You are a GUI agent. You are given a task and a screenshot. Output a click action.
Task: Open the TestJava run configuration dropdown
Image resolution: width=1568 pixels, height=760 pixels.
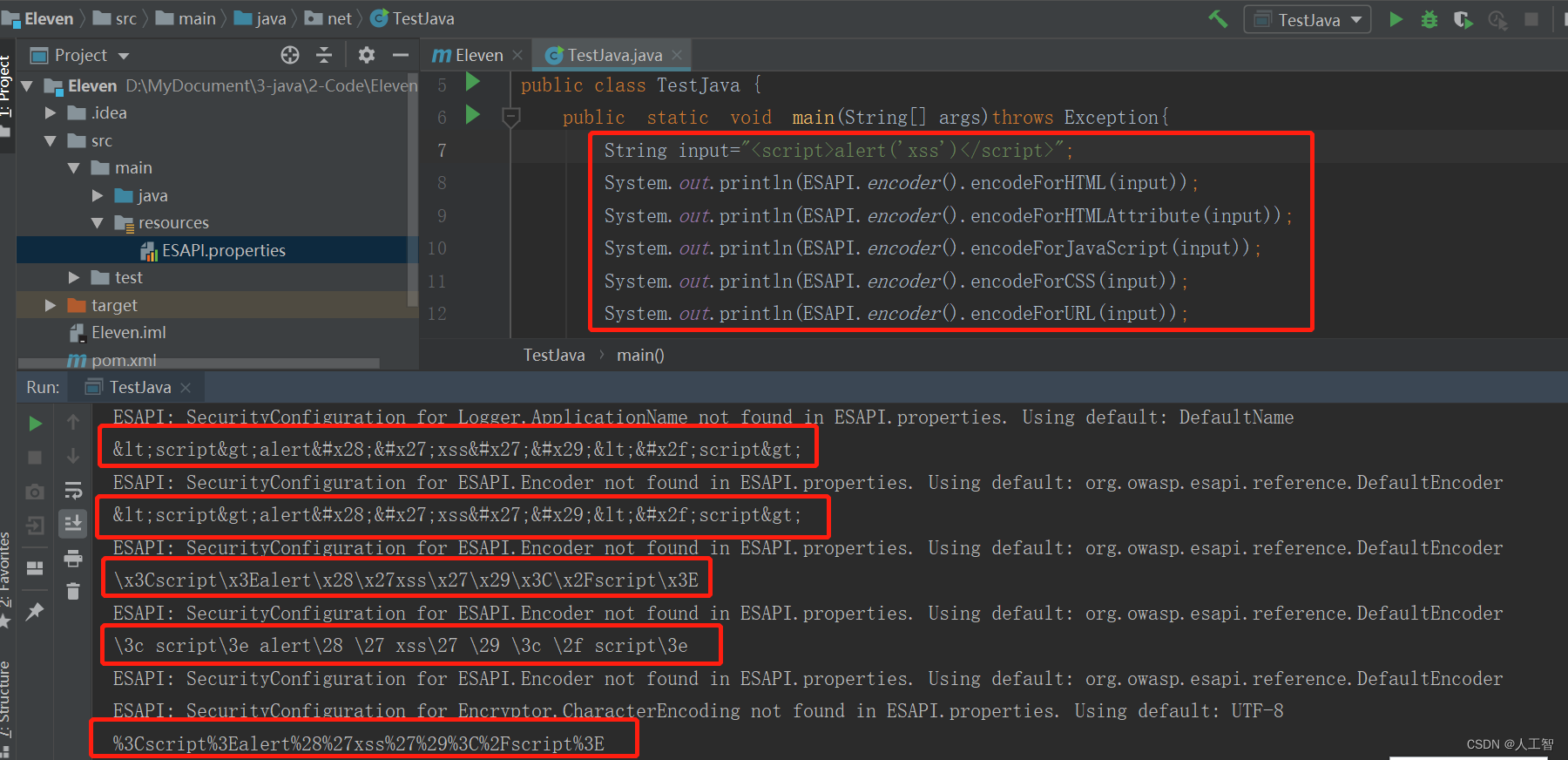coord(1308,19)
